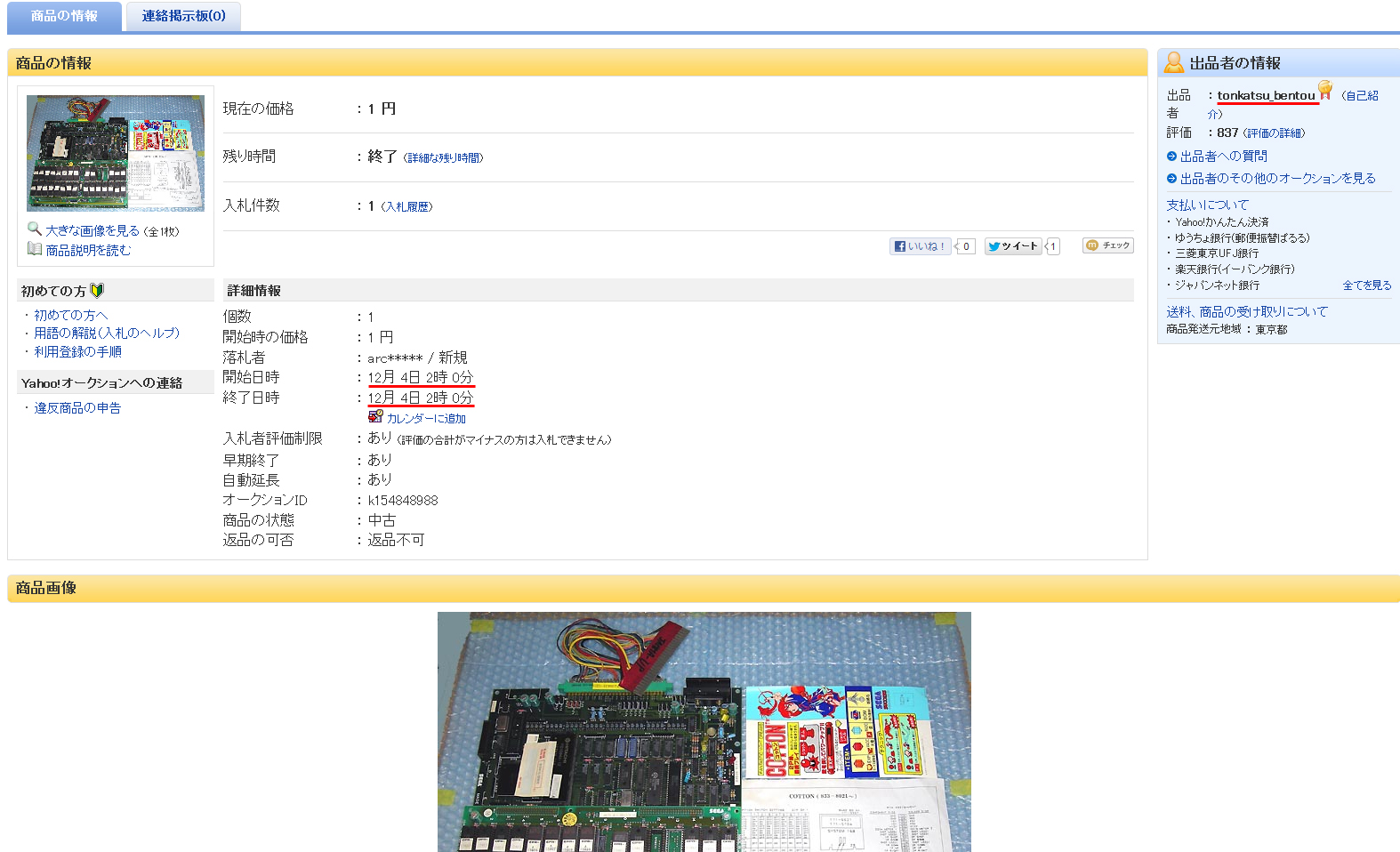The height and width of the screenshot is (852, 1400).
Task: Click the Facebook いいね! button
Action: (x=921, y=246)
